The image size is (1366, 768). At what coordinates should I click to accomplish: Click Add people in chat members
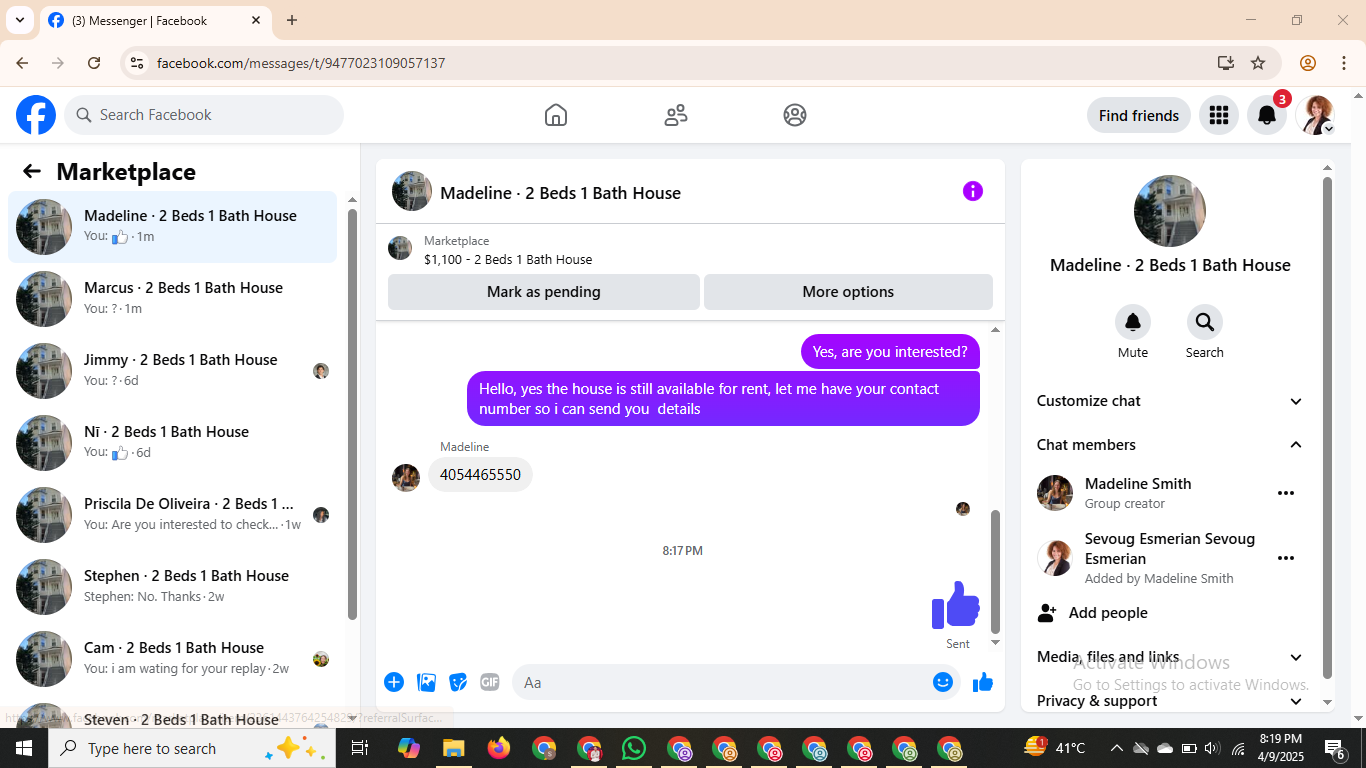pos(1170,613)
